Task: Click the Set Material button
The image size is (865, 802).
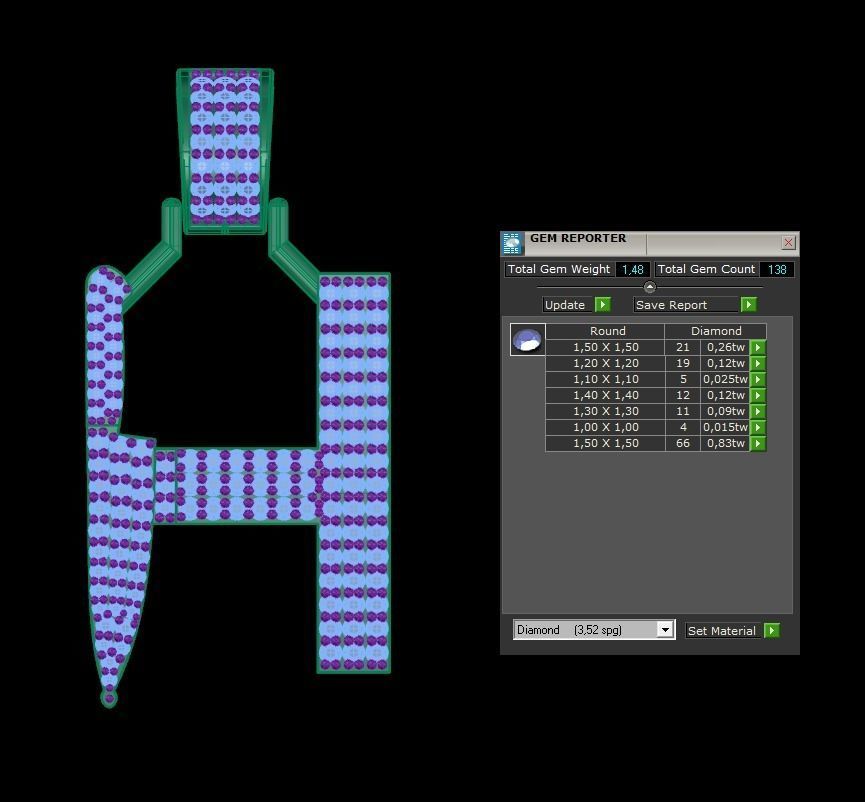Action: pyautogui.click(x=724, y=630)
